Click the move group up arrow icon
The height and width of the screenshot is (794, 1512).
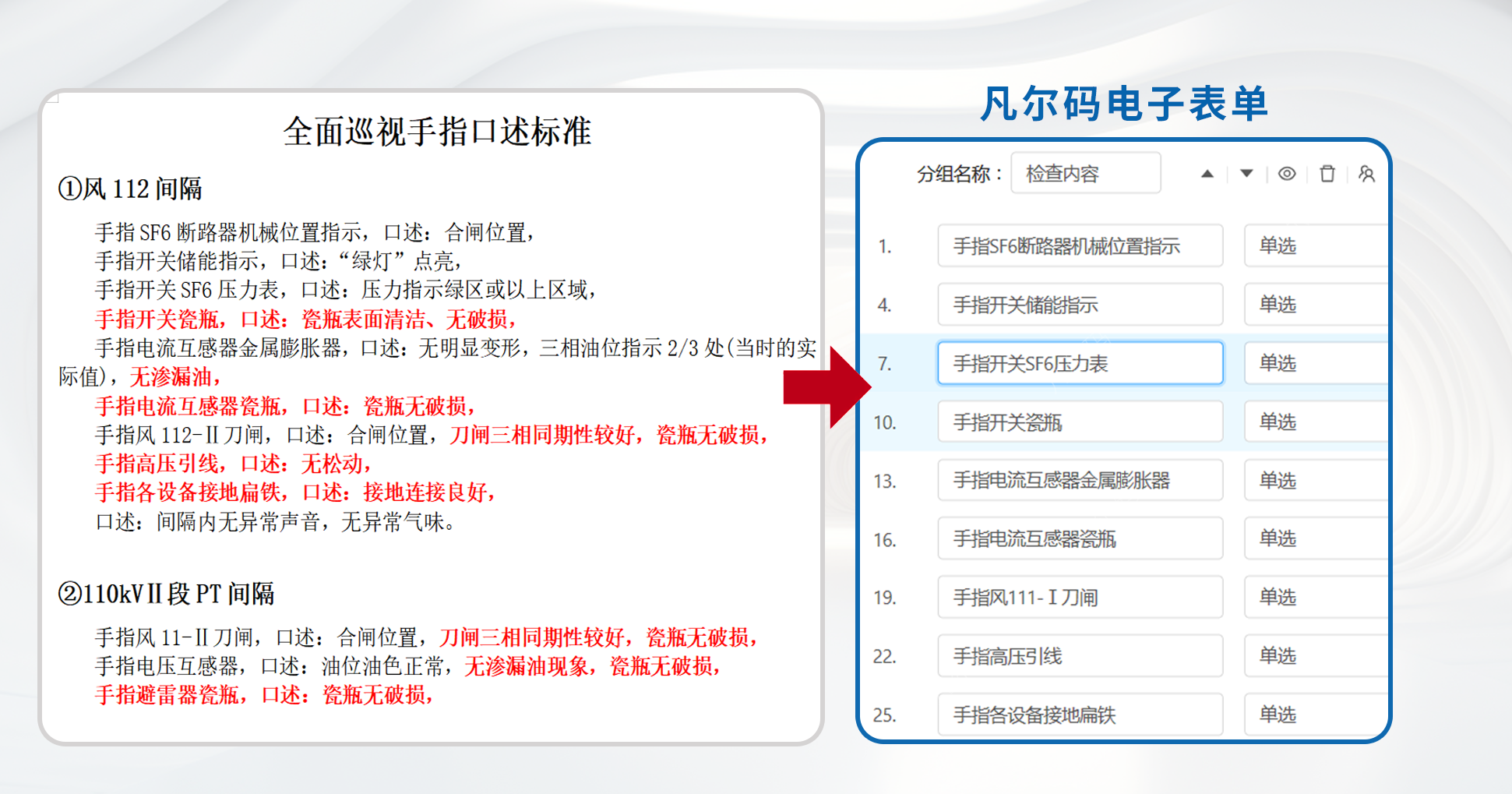tap(1207, 175)
